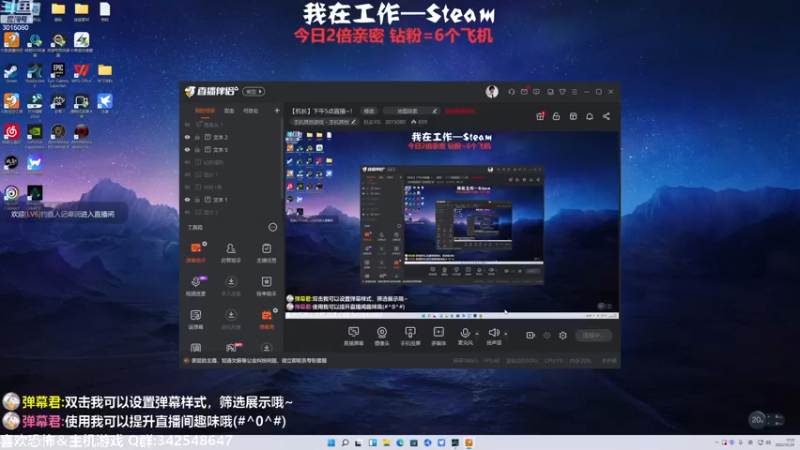Open customer service headset icon in title bar
This screenshot has height=450, width=800.
click(x=511, y=92)
